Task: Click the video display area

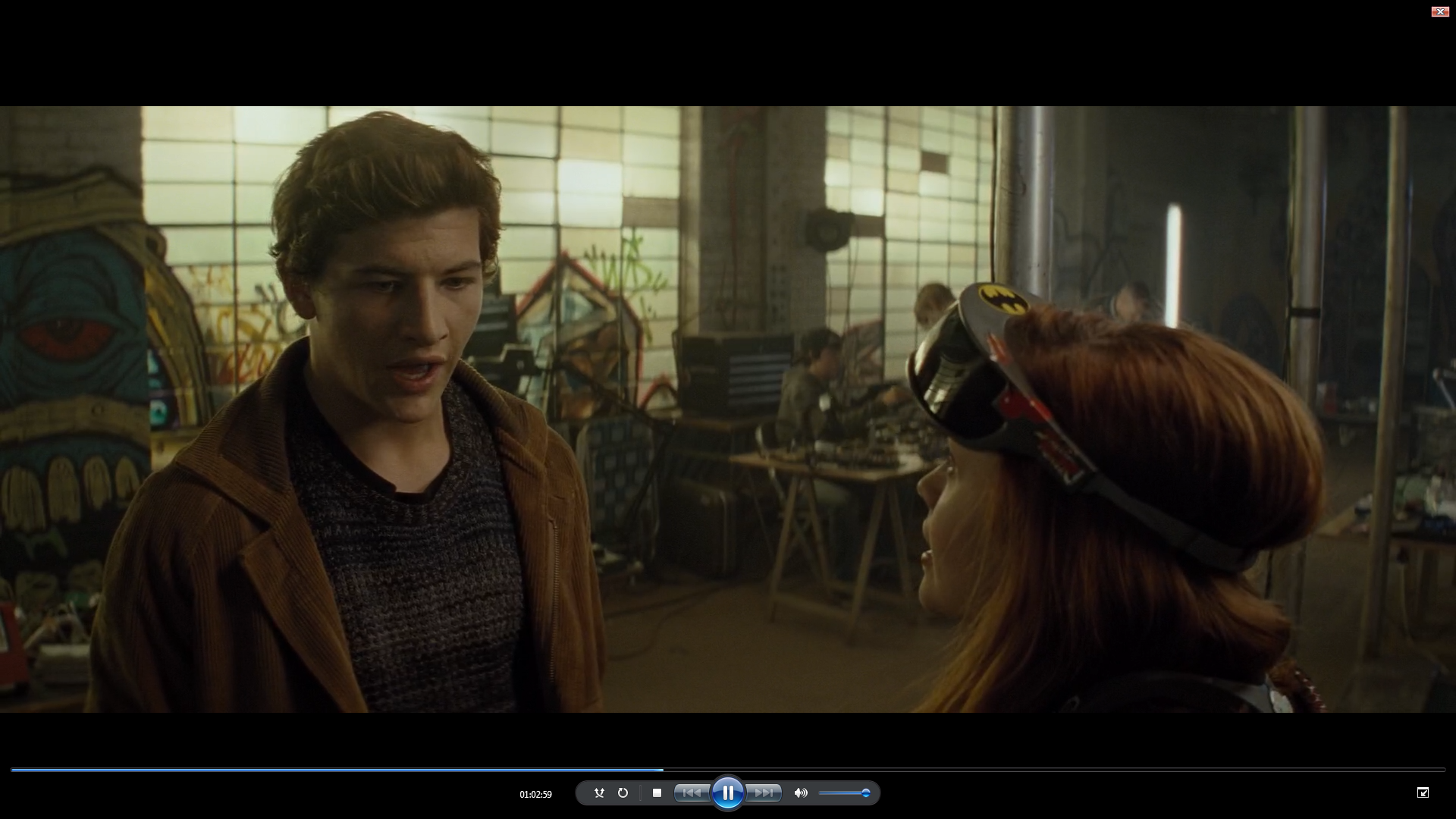Action: click(x=728, y=409)
